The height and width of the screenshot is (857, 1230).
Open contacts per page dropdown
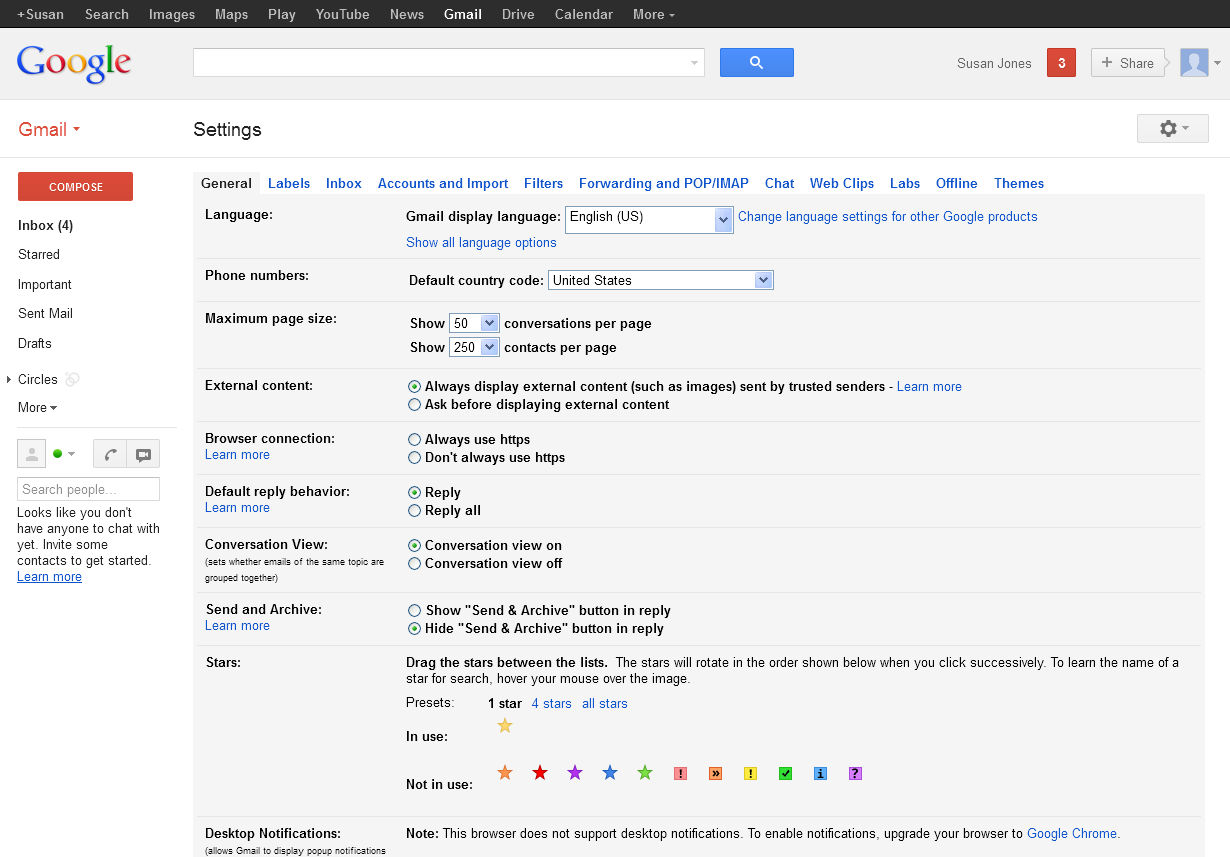(474, 347)
